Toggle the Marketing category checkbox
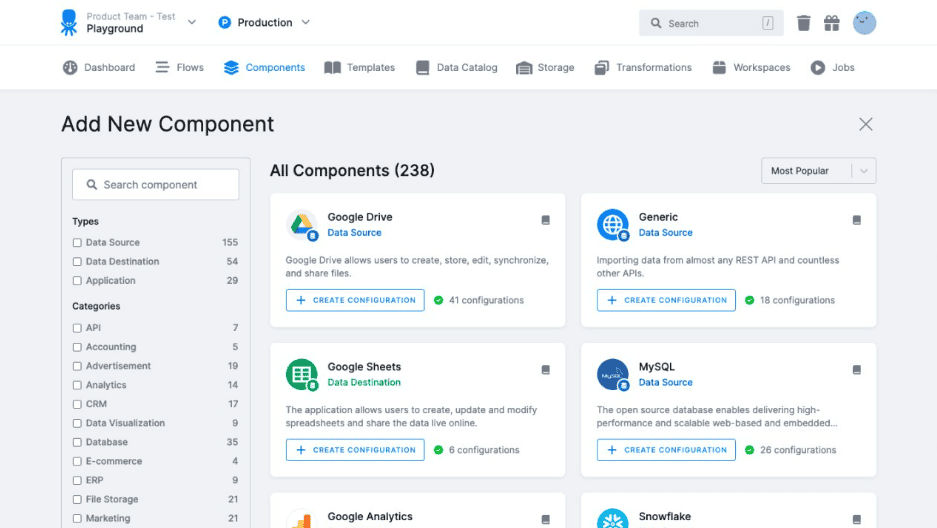 coord(77,518)
